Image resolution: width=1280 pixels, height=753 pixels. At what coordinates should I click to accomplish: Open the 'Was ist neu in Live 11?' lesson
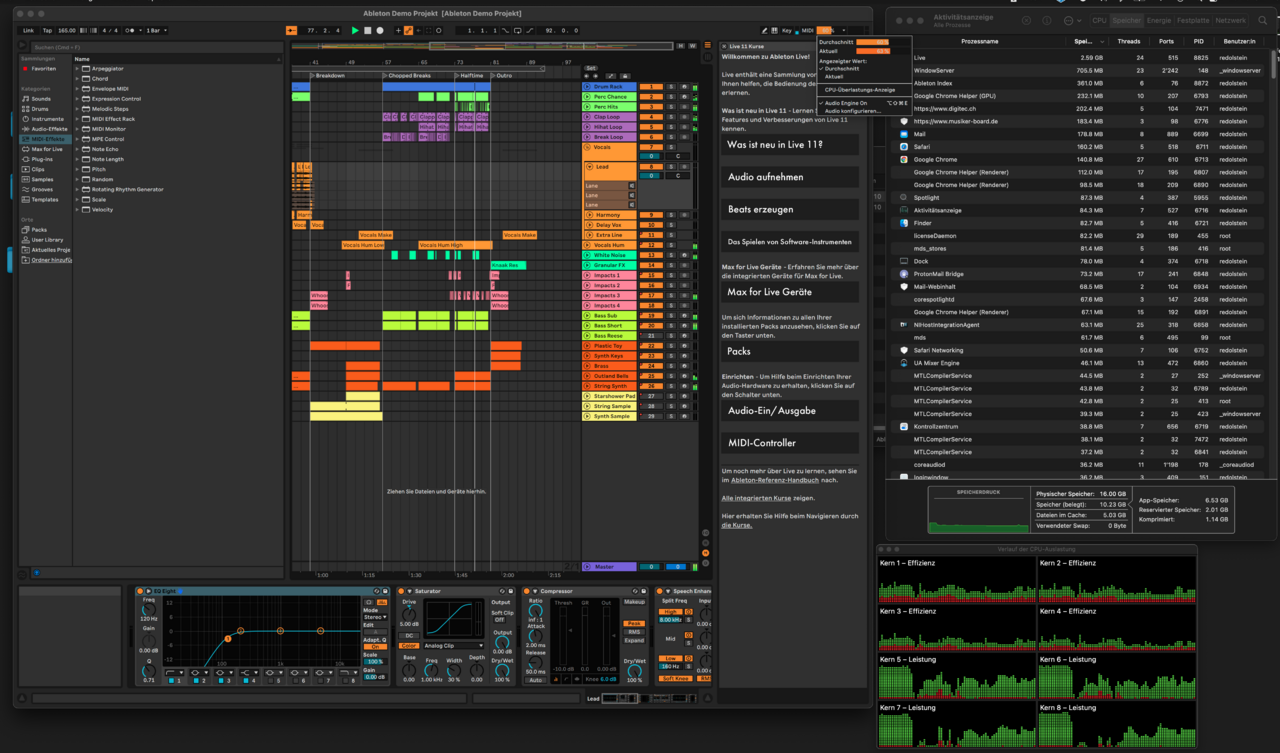tap(790, 145)
